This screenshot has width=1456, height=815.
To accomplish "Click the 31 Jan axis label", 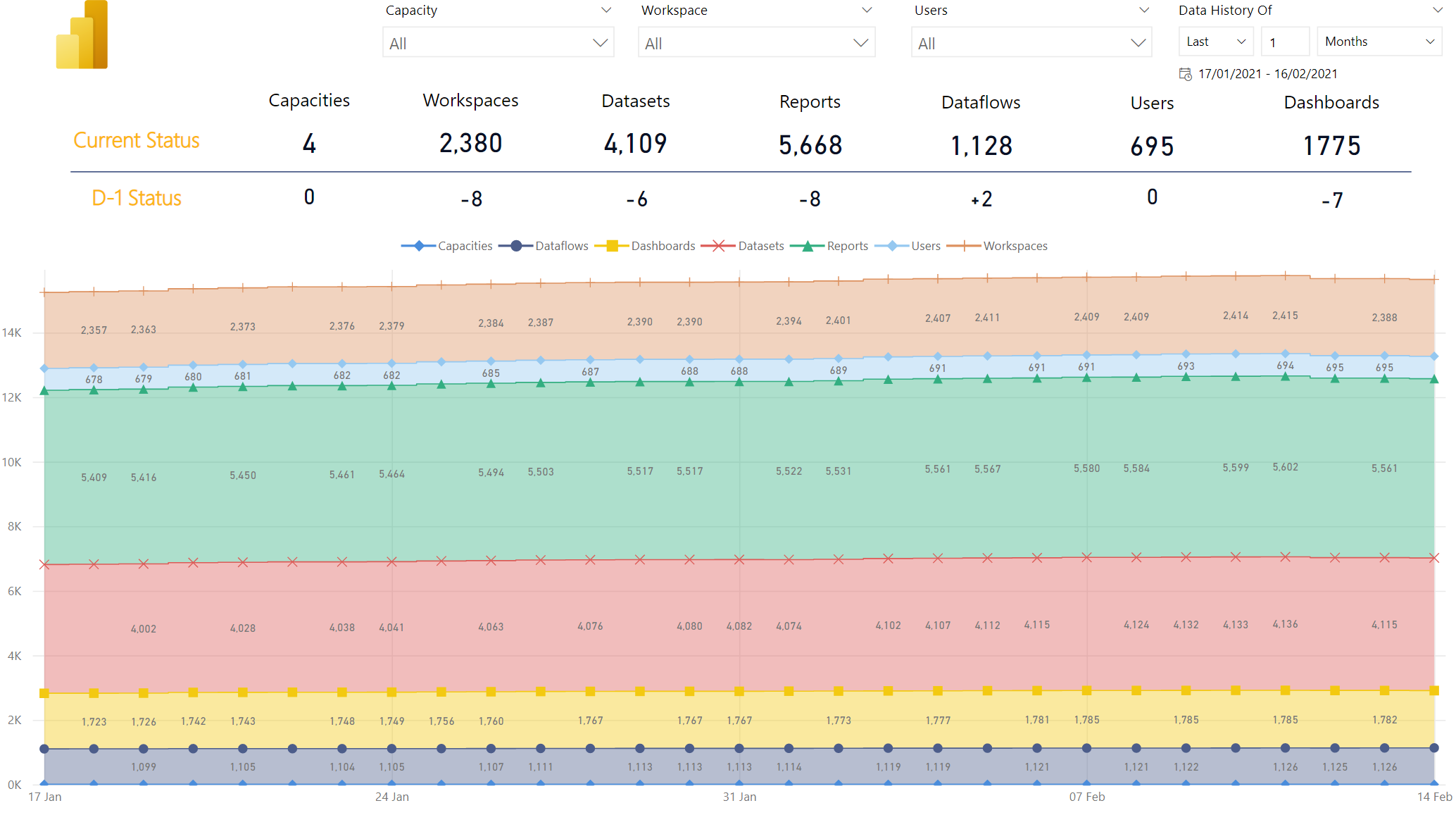I will [x=739, y=797].
